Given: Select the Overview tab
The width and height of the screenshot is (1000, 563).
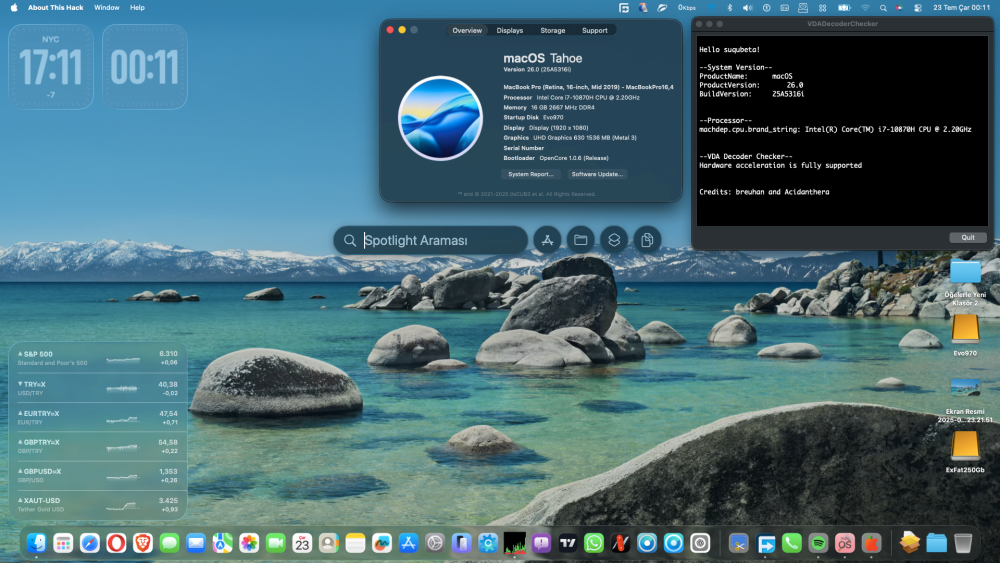Looking at the screenshot, I should [467, 31].
